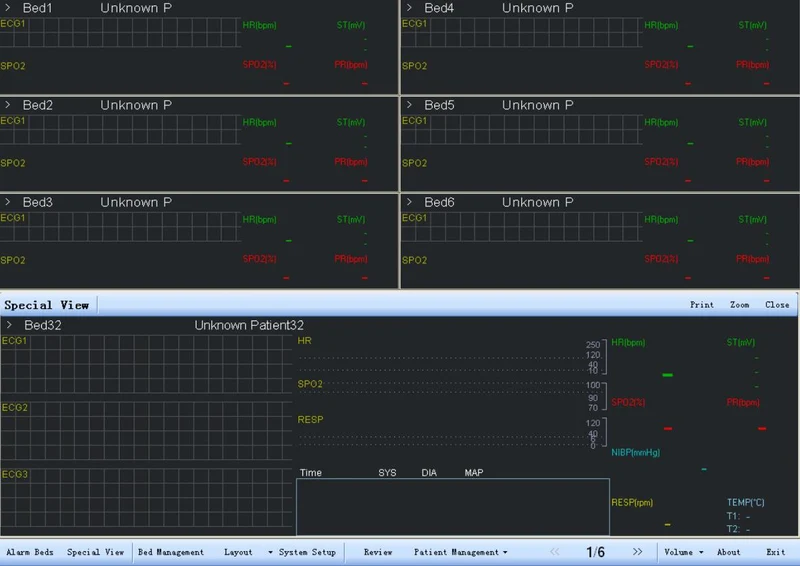The height and width of the screenshot is (566, 800).
Task: Click the Bed2 chevron arrow
Action: pos(8,105)
